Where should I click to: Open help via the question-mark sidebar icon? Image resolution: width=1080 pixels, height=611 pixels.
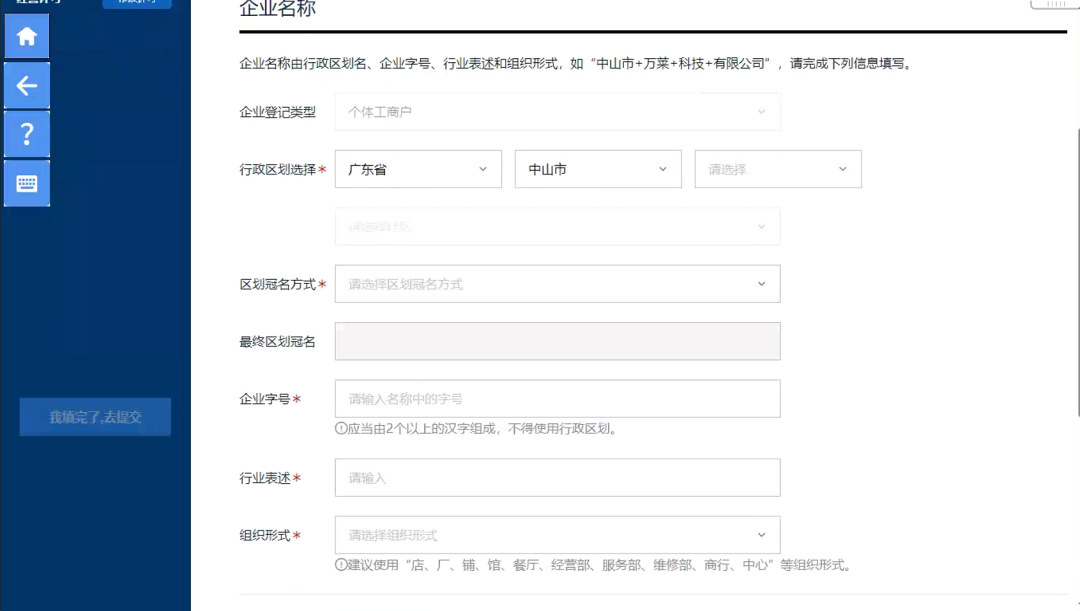click(26, 133)
